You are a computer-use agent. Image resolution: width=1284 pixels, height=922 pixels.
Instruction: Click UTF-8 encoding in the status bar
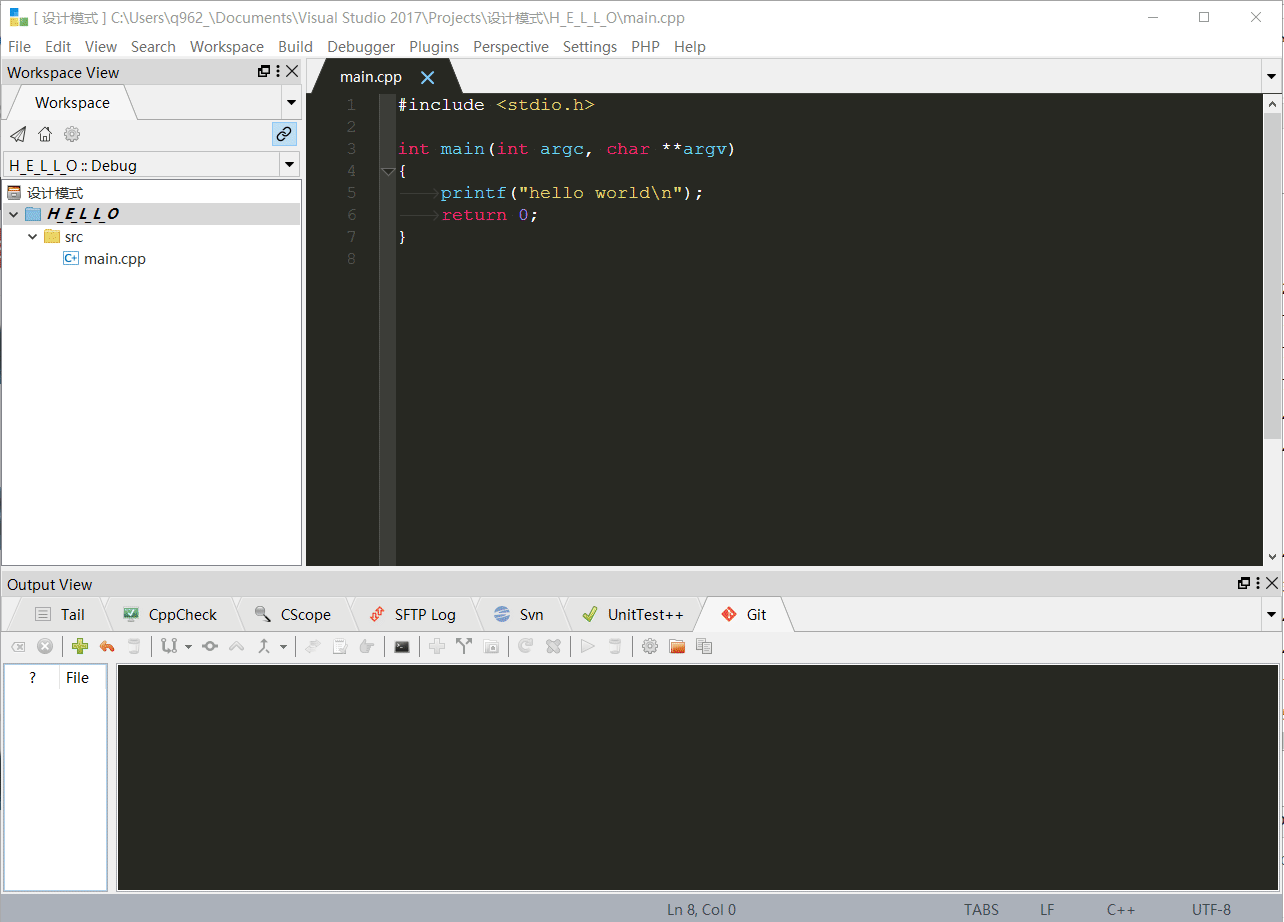[1211, 909]
